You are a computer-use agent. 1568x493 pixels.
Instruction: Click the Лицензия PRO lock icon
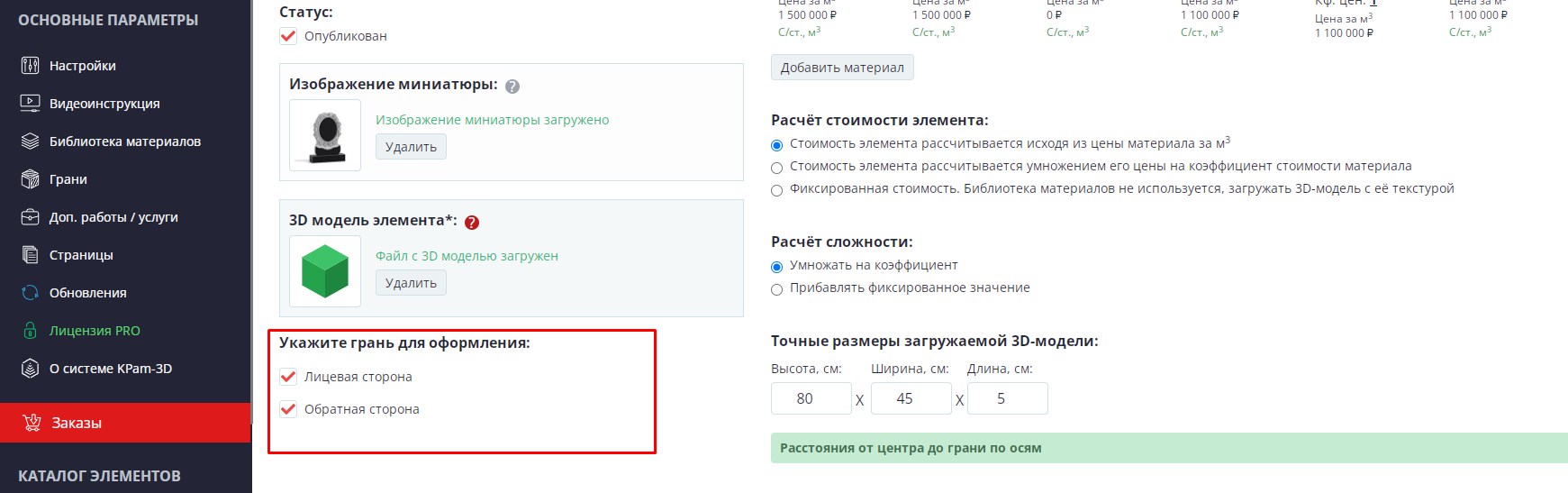point(30,331)
